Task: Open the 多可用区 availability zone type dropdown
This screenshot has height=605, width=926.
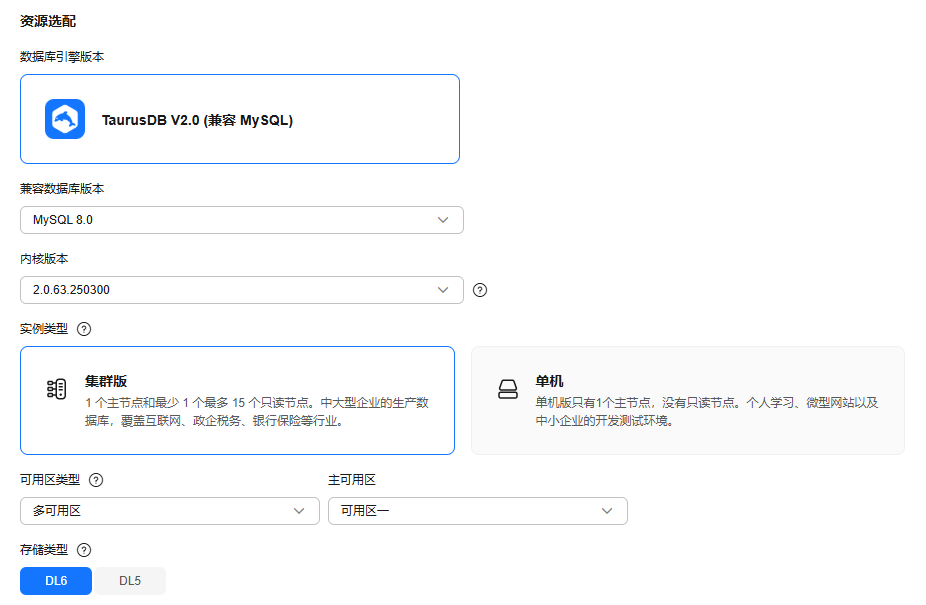Action: click(169, 511)
